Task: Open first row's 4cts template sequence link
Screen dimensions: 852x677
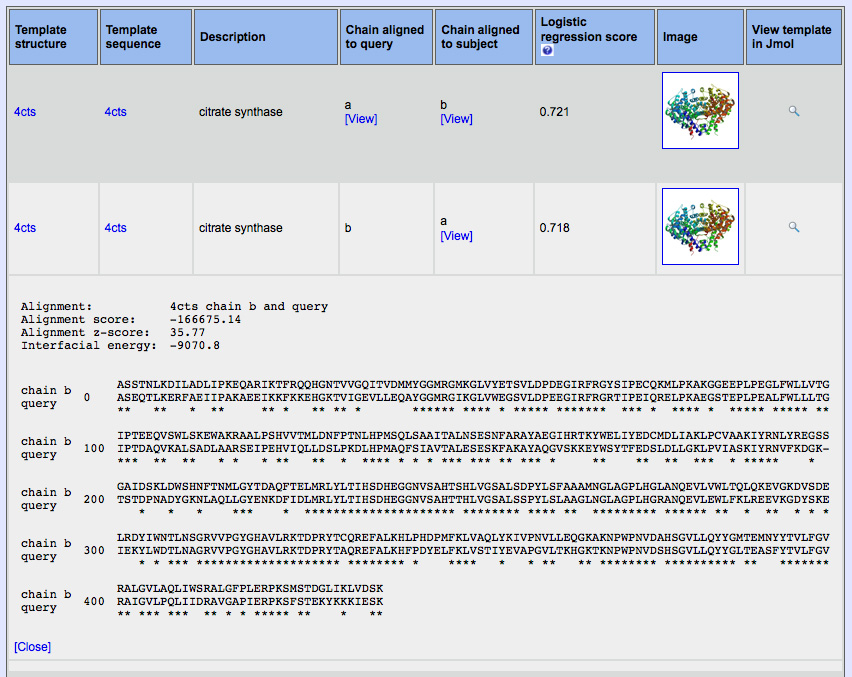Action: pyautogui.click(x=116, y=112)
